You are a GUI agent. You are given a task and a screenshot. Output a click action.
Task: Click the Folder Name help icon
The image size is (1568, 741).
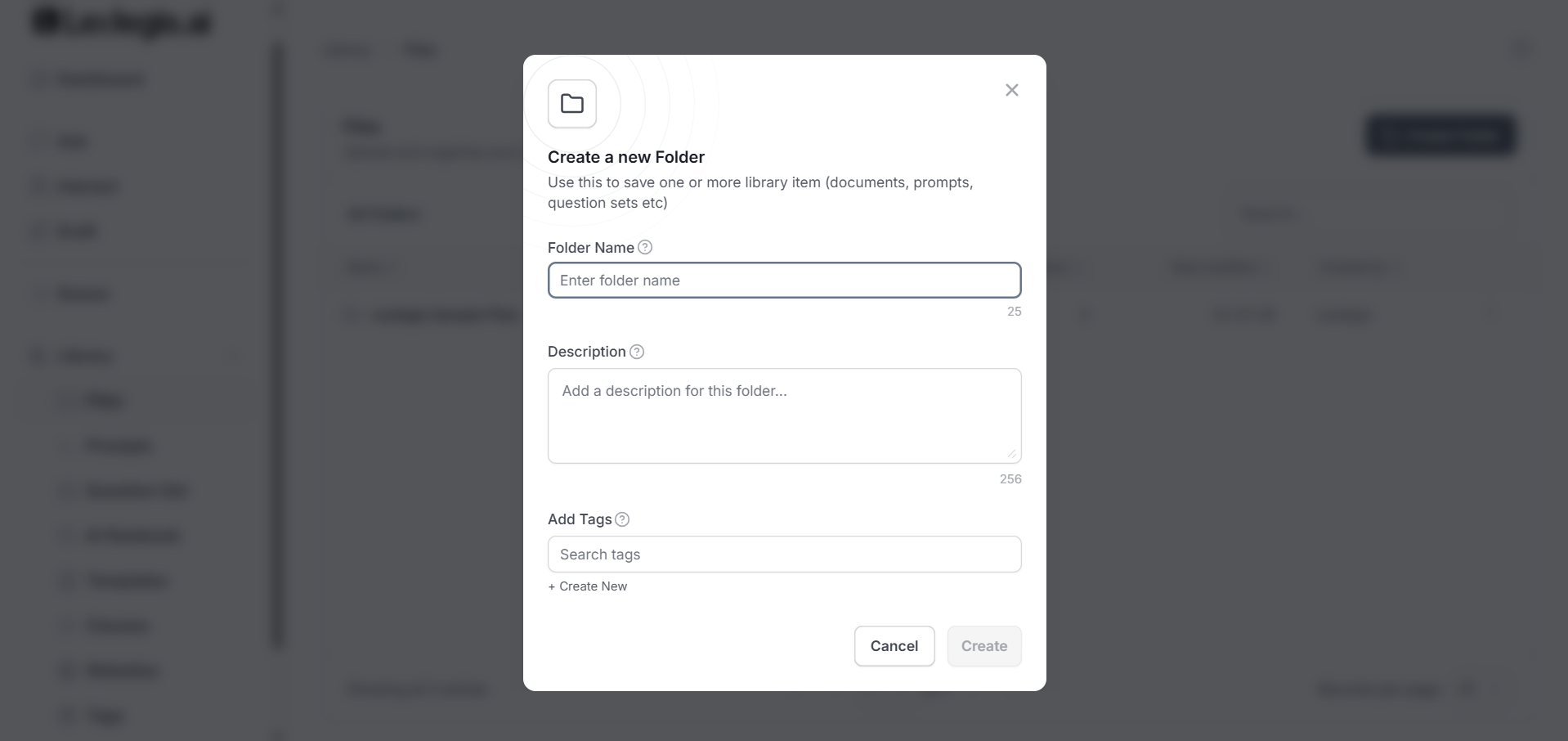tap(645, 247)
